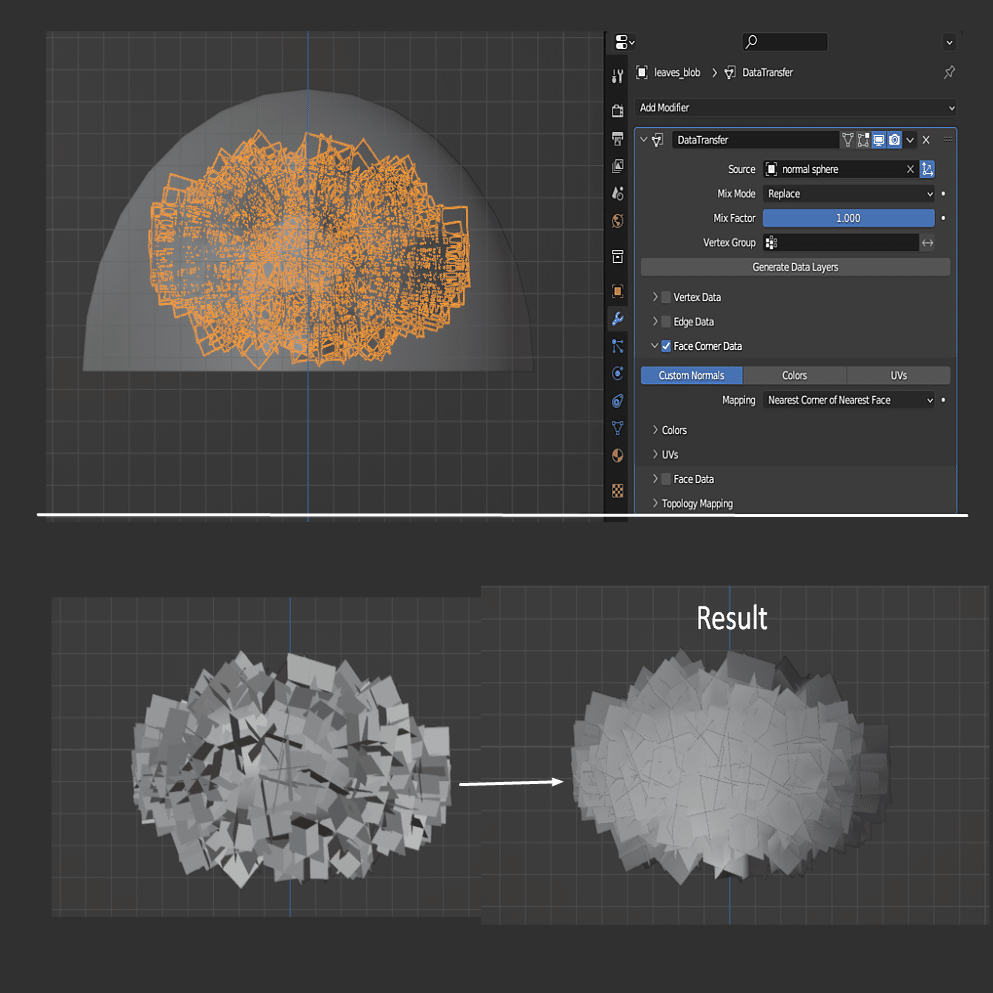This screenshot has height=993, width=993.
Task: Pin the properties editor context
Action: tap(949, 72)
